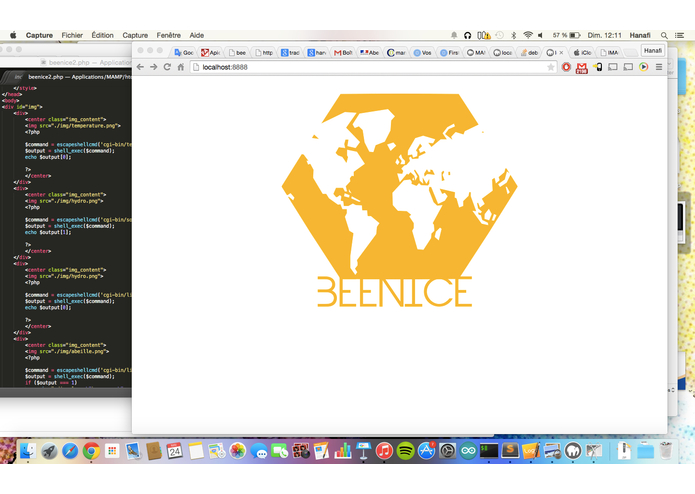
Task: Switch to the 'deb' tab
Action: [x=529, y=53]
